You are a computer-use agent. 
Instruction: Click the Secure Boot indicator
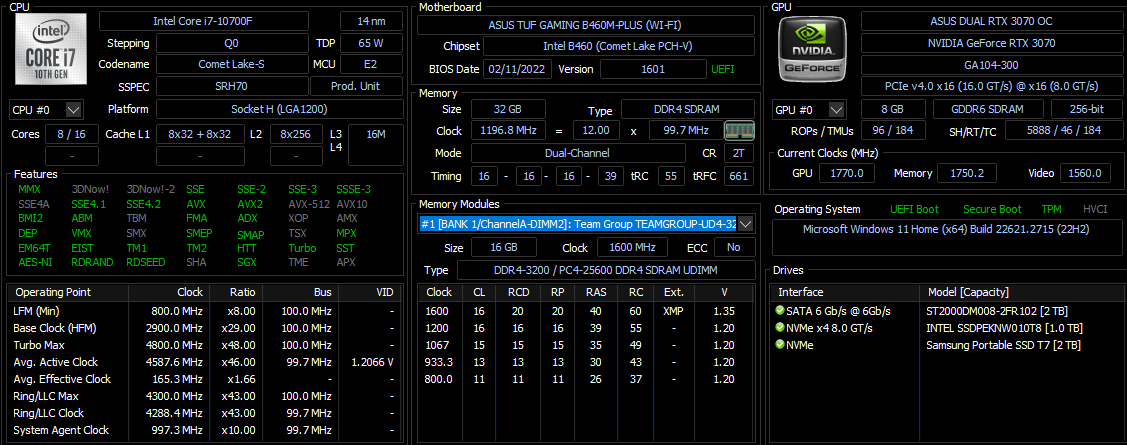pos(992,209)
